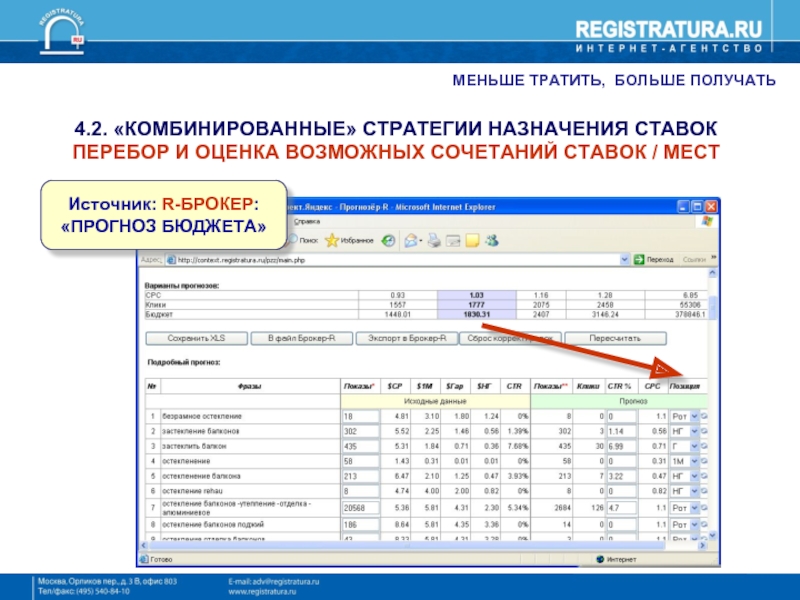Screen dimensions: 800x600
Task: Expand the address bar URL dropdown
Action: pyautogui.click(x=624, y=260)
